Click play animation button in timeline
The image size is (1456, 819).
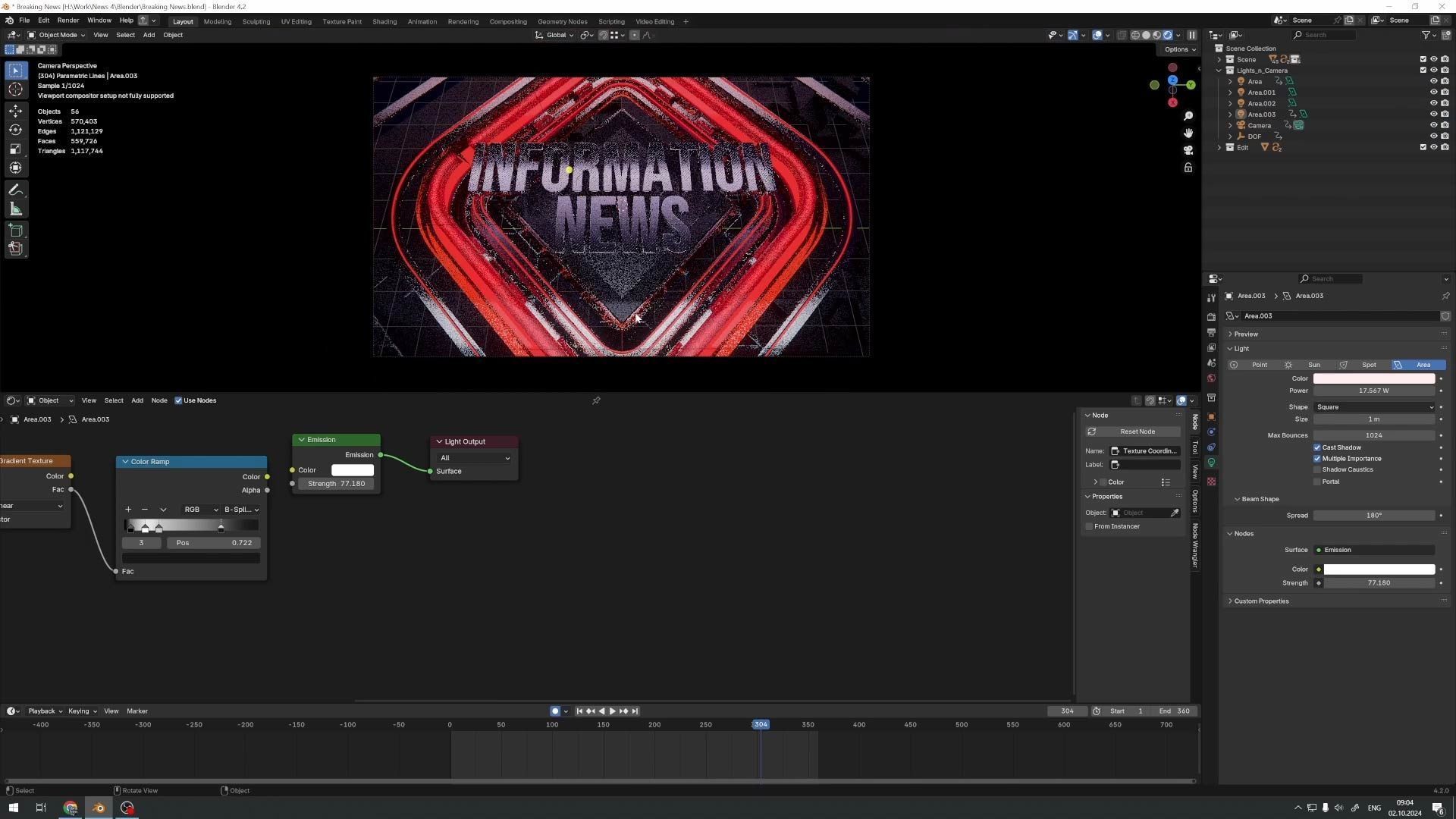pyautogui.click(x=612, y=711)
